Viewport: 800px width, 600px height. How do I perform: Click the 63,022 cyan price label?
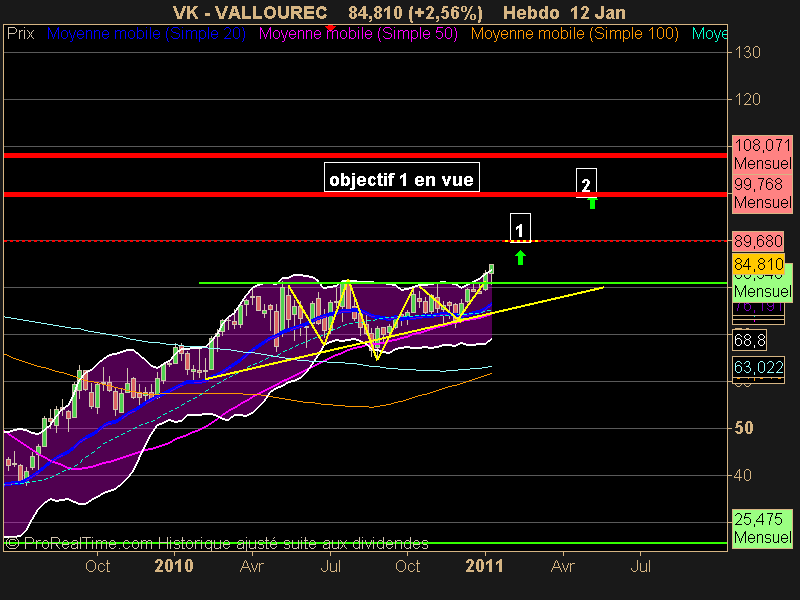(758, 367)
